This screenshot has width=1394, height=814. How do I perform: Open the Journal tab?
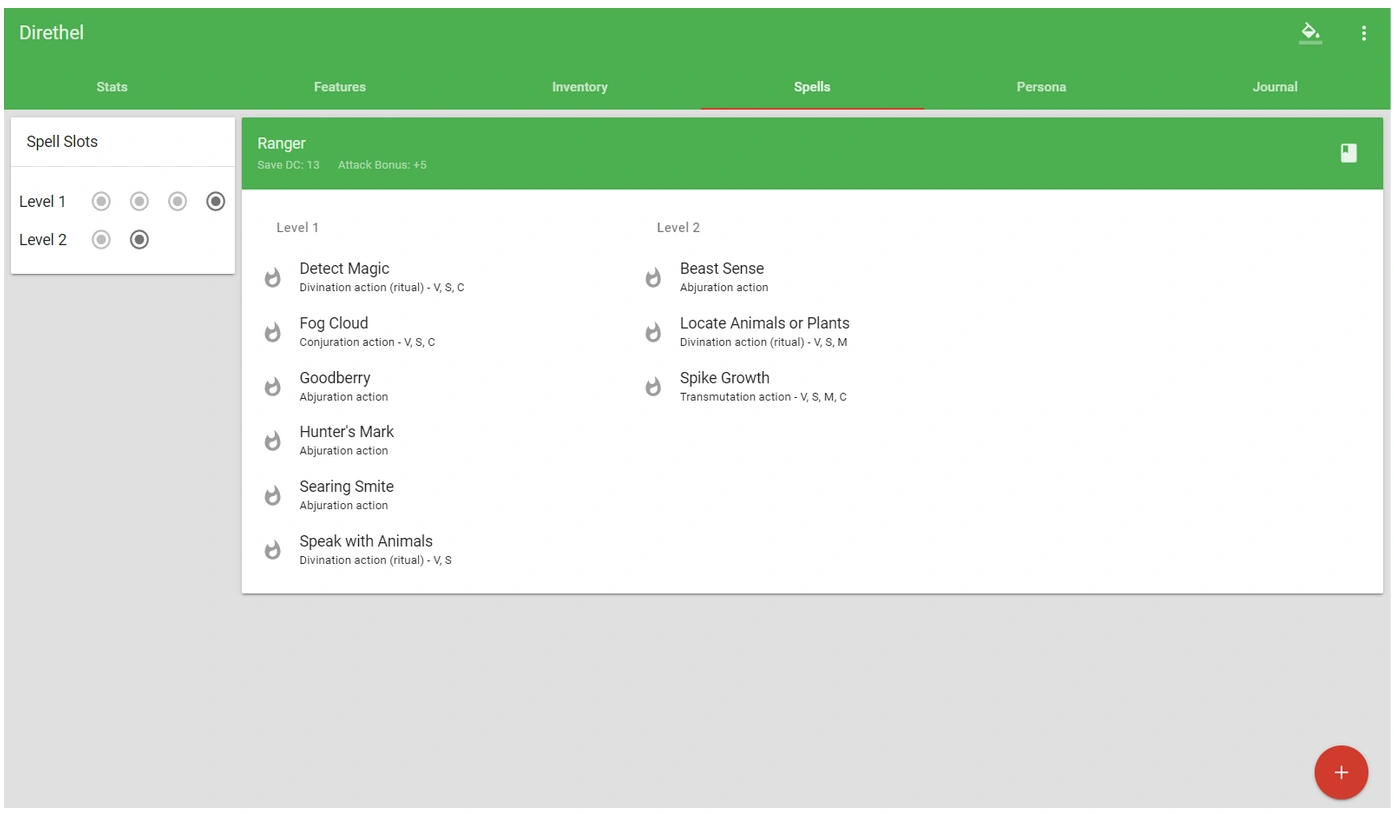point(1275,87)
